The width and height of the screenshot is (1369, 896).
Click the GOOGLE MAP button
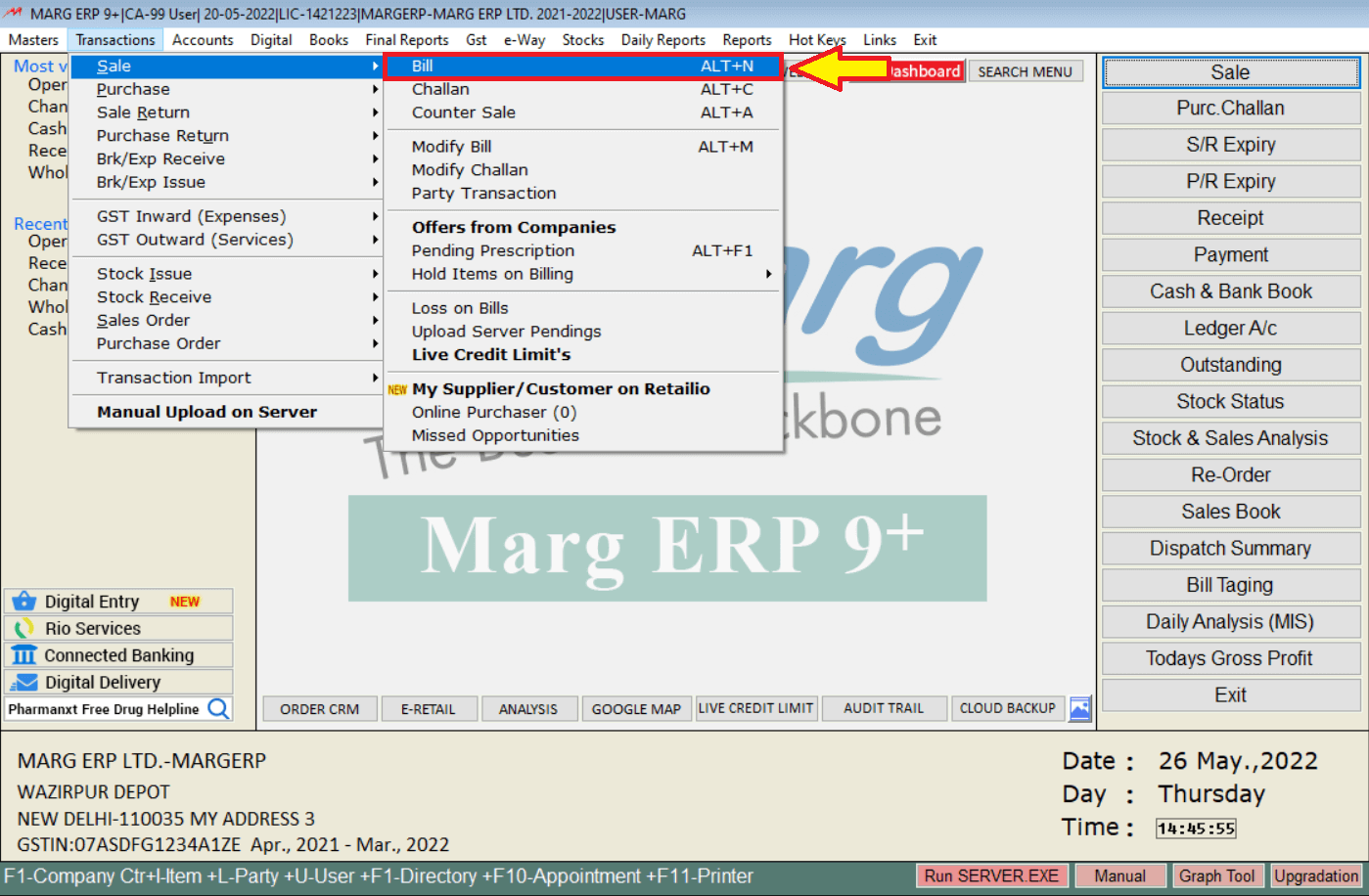(636, 709)
